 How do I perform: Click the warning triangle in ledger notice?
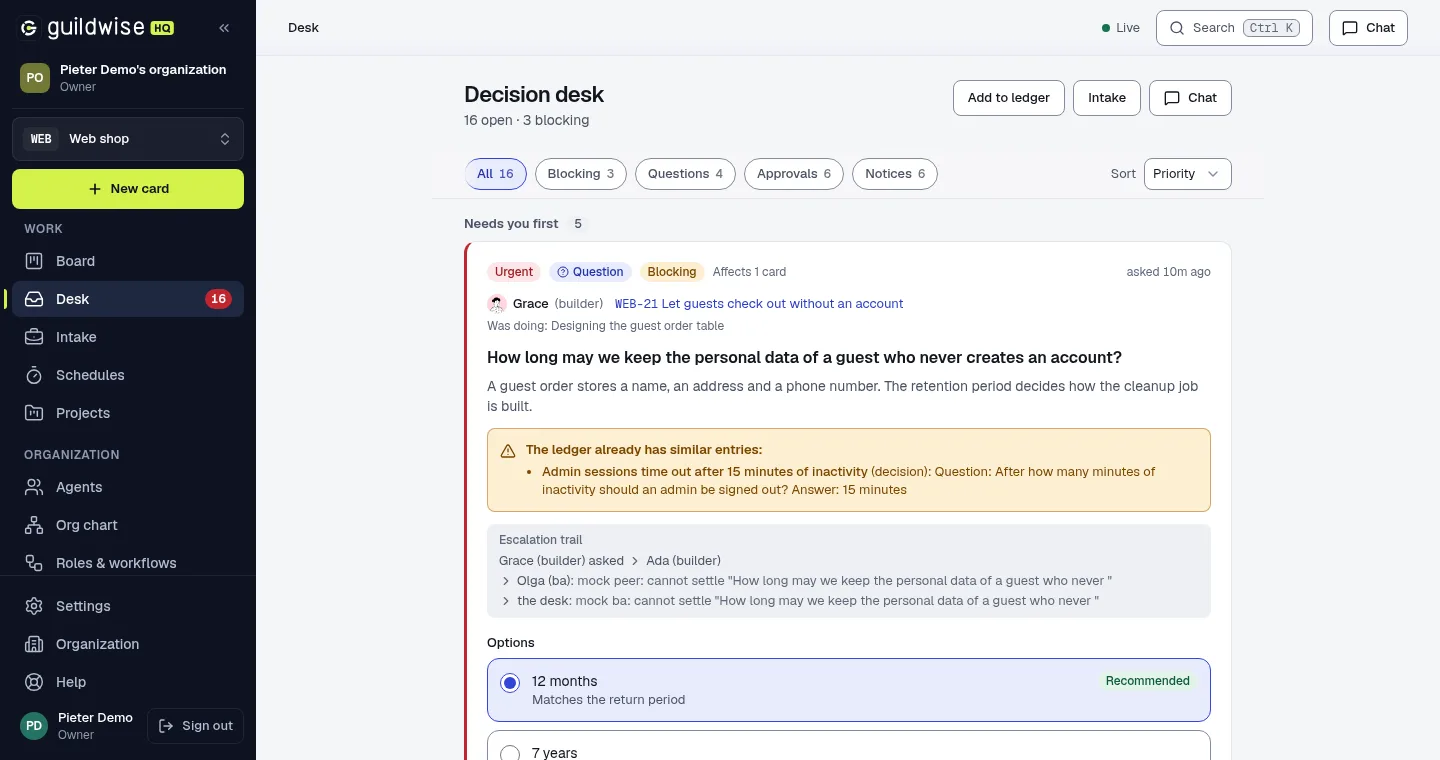508,451
